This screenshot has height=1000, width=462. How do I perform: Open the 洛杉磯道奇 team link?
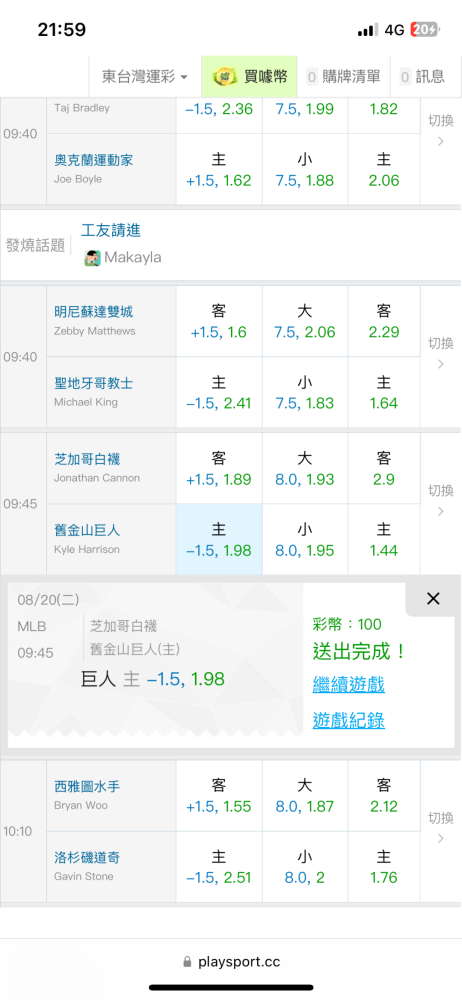pos(87,858)
